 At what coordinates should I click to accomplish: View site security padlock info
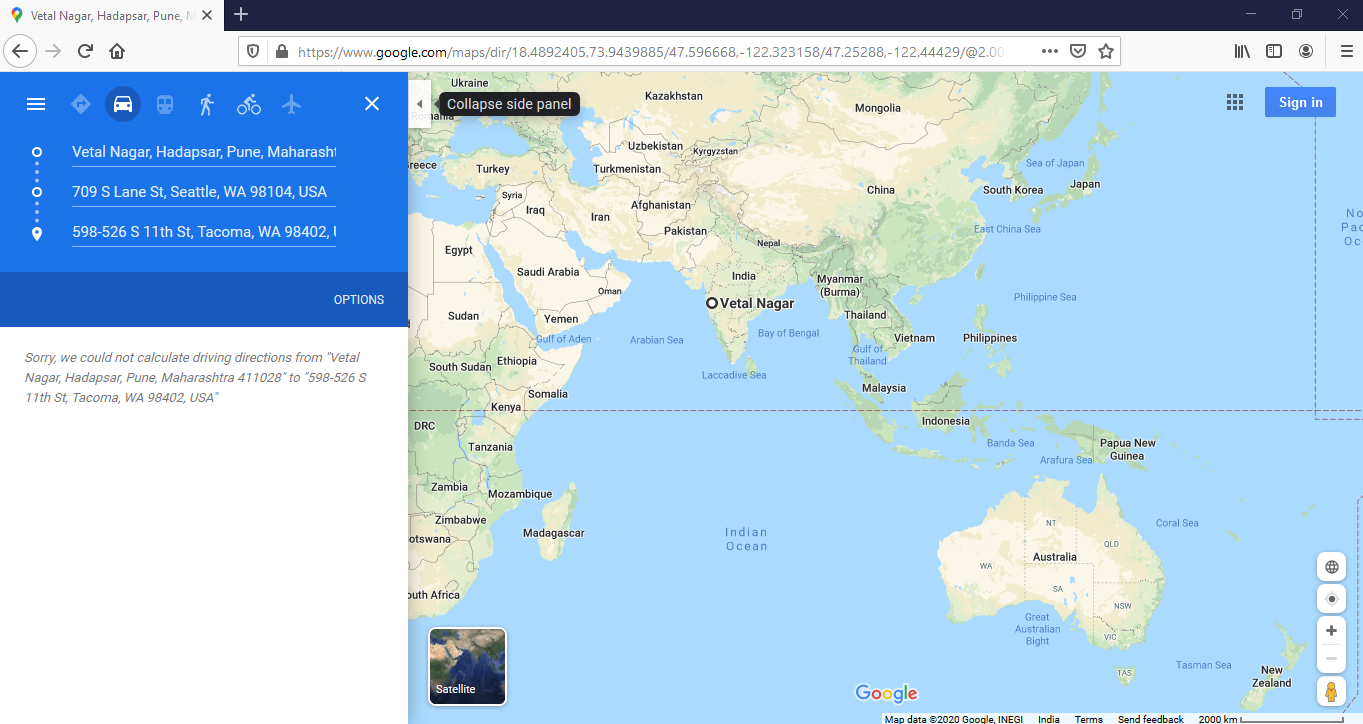[281, 51]
